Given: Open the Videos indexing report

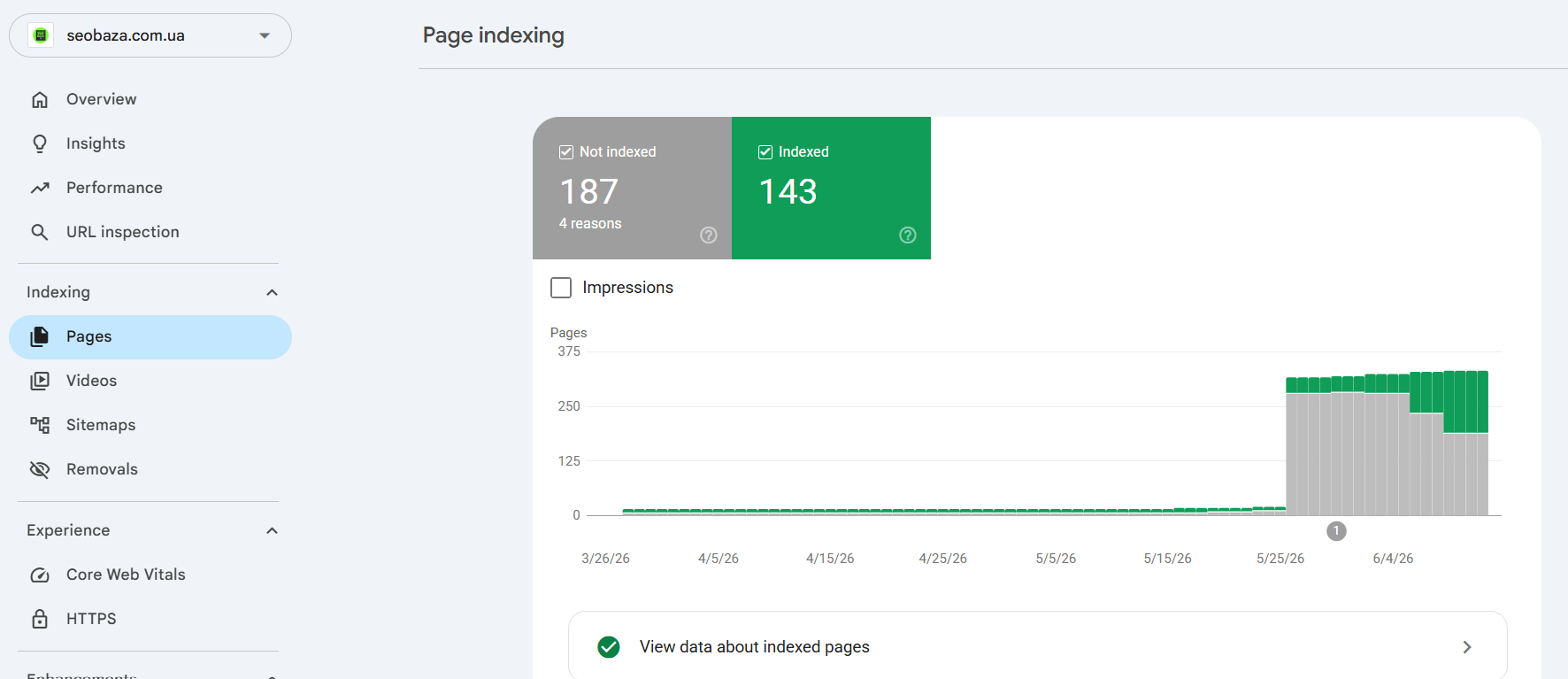Looking at the screenshot, I should [x=150, y=381].
